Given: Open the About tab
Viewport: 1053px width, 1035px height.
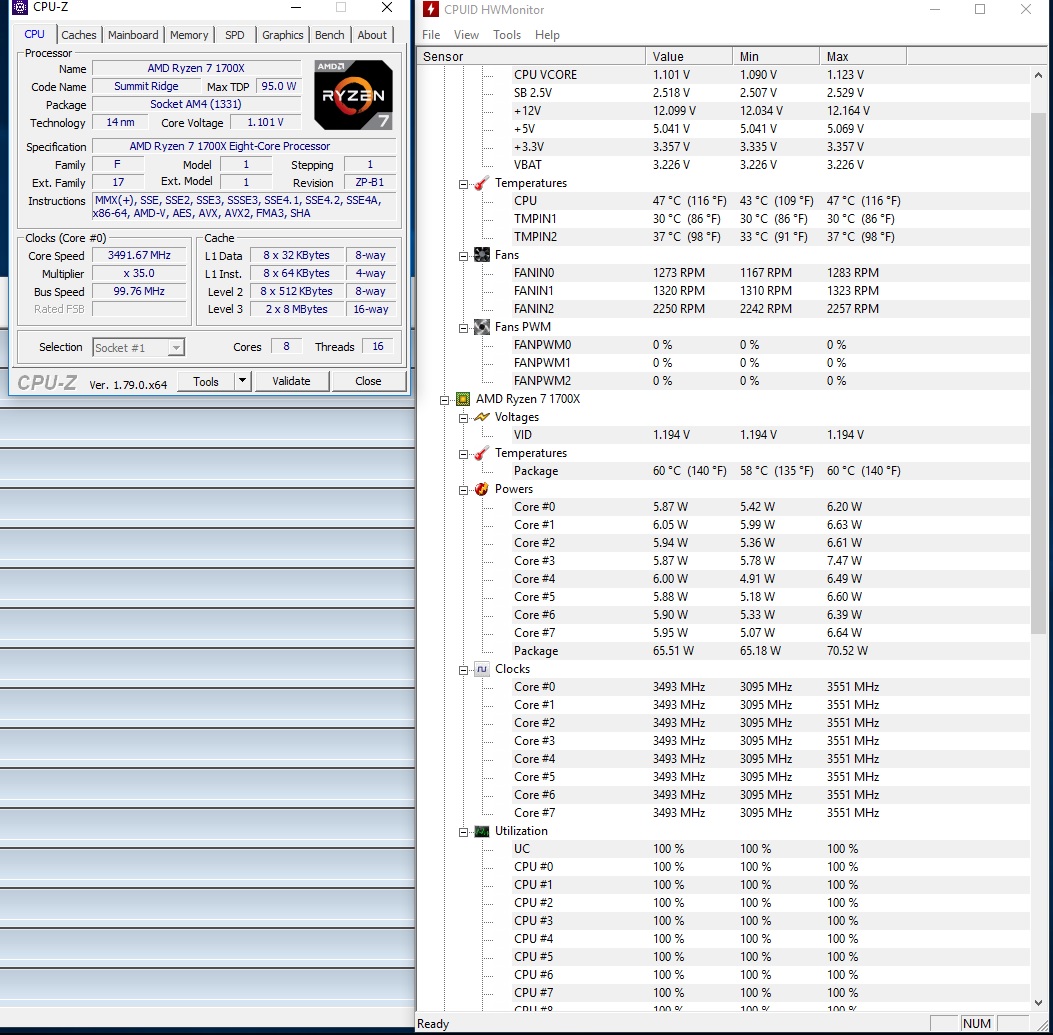Looking at the screenshot, I should (x=372, y=35).
